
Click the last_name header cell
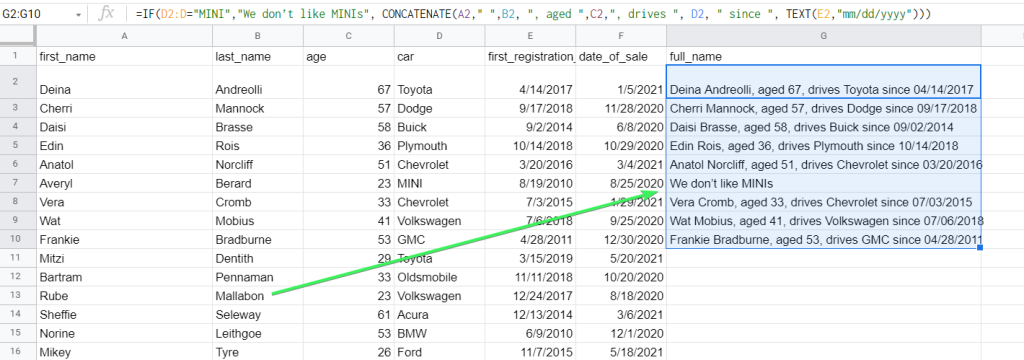[x=259, y=56]
